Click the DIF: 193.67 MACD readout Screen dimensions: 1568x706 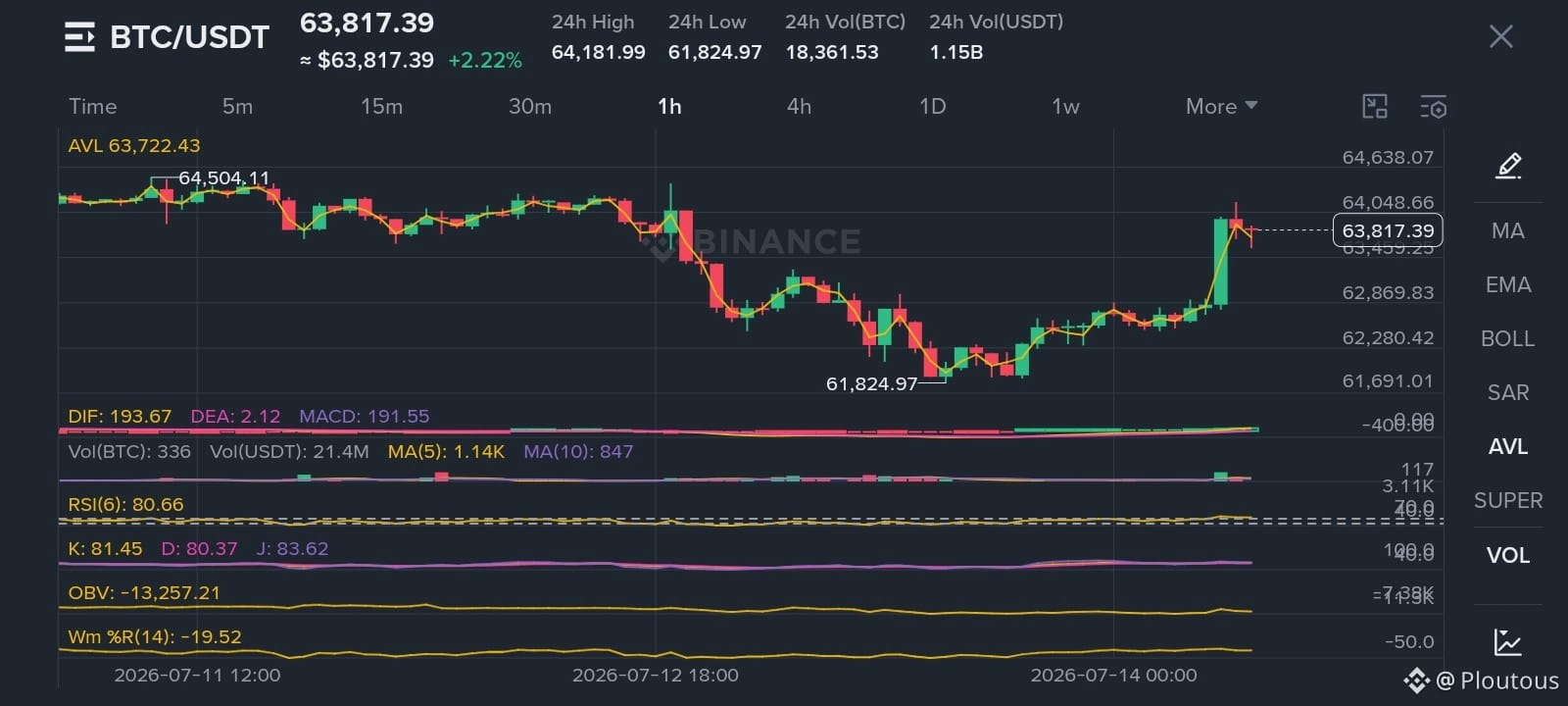(x=120, y=417)
